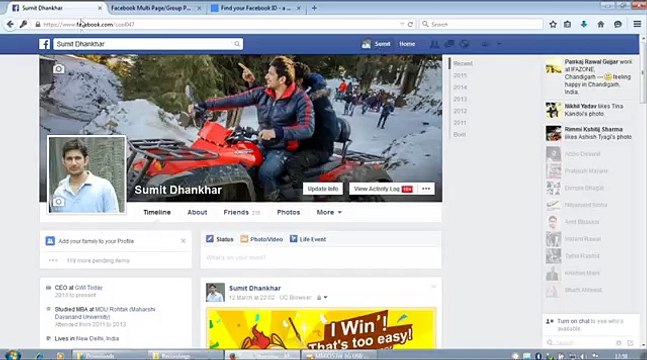Open the About tab
The height and width of the screenshot is (360, 647).
[197, 212]
